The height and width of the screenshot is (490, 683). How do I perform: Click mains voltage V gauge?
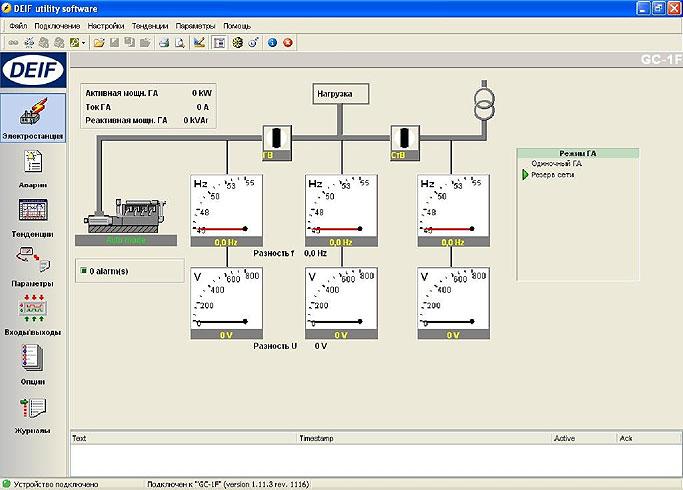pyautogui.click(x=453, y=304)
